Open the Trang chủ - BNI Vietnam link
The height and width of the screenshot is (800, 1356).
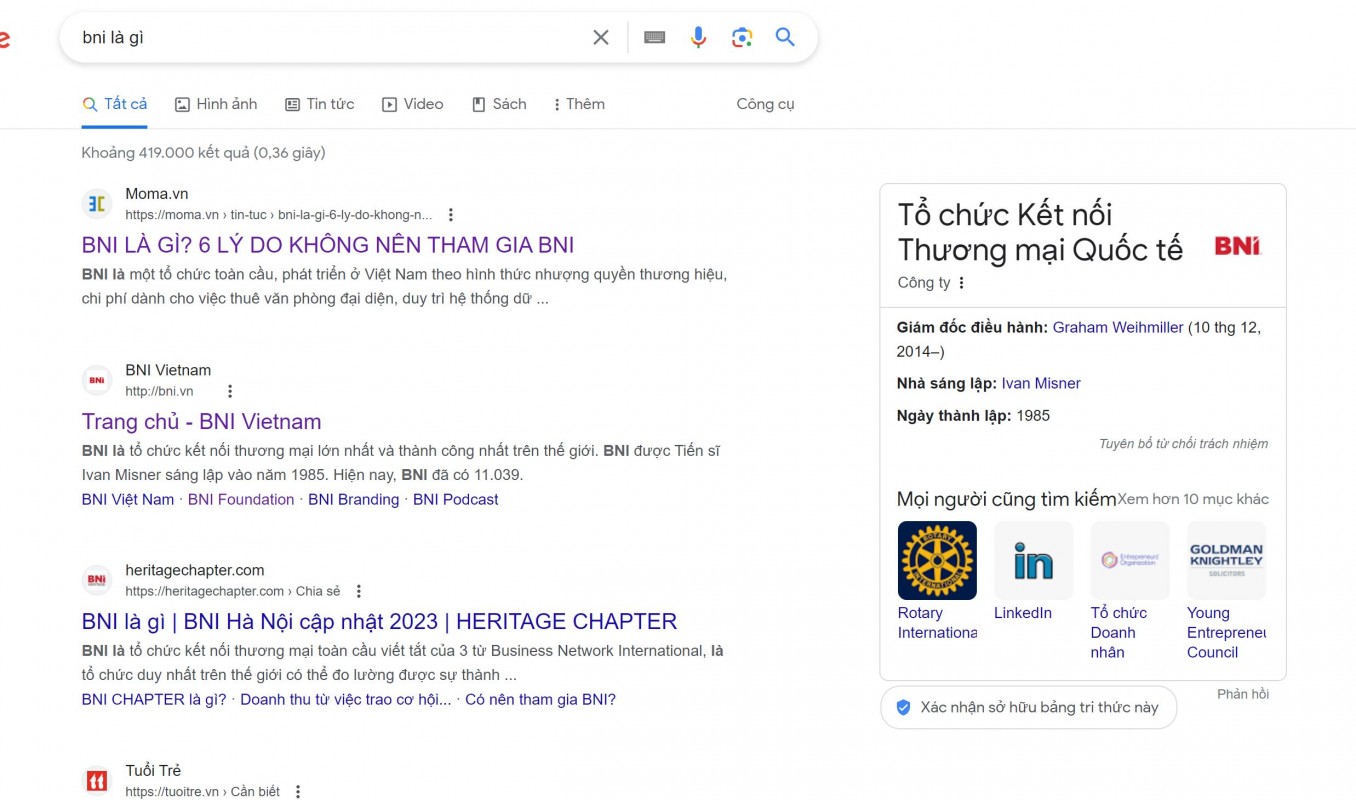point(201,421)
